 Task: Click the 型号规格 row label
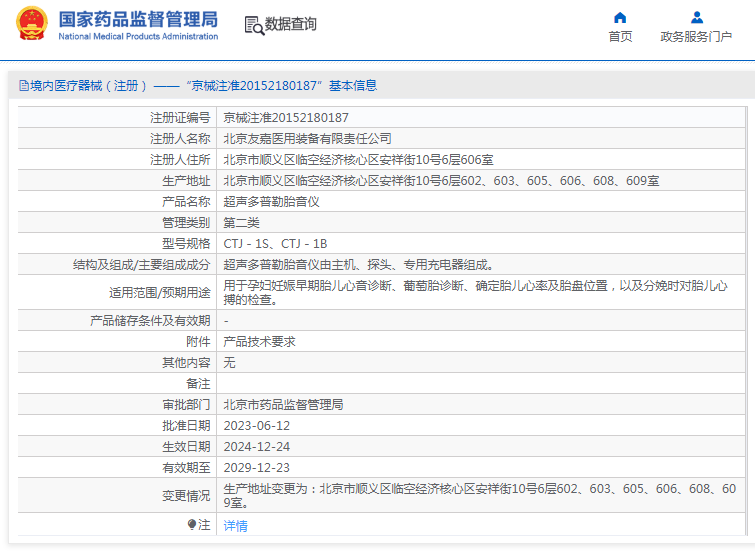pyautogui.click(x=186, y=244)
